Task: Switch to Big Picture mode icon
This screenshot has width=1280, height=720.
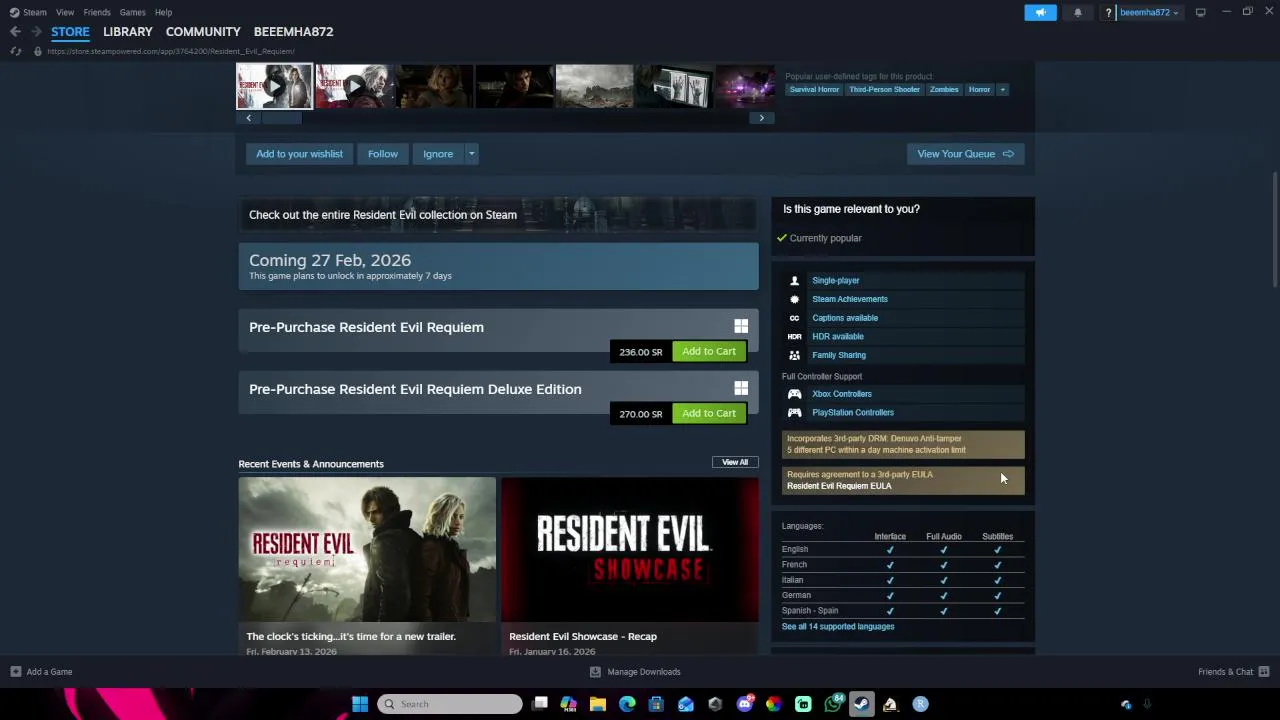Action: tap(1200, 12)
